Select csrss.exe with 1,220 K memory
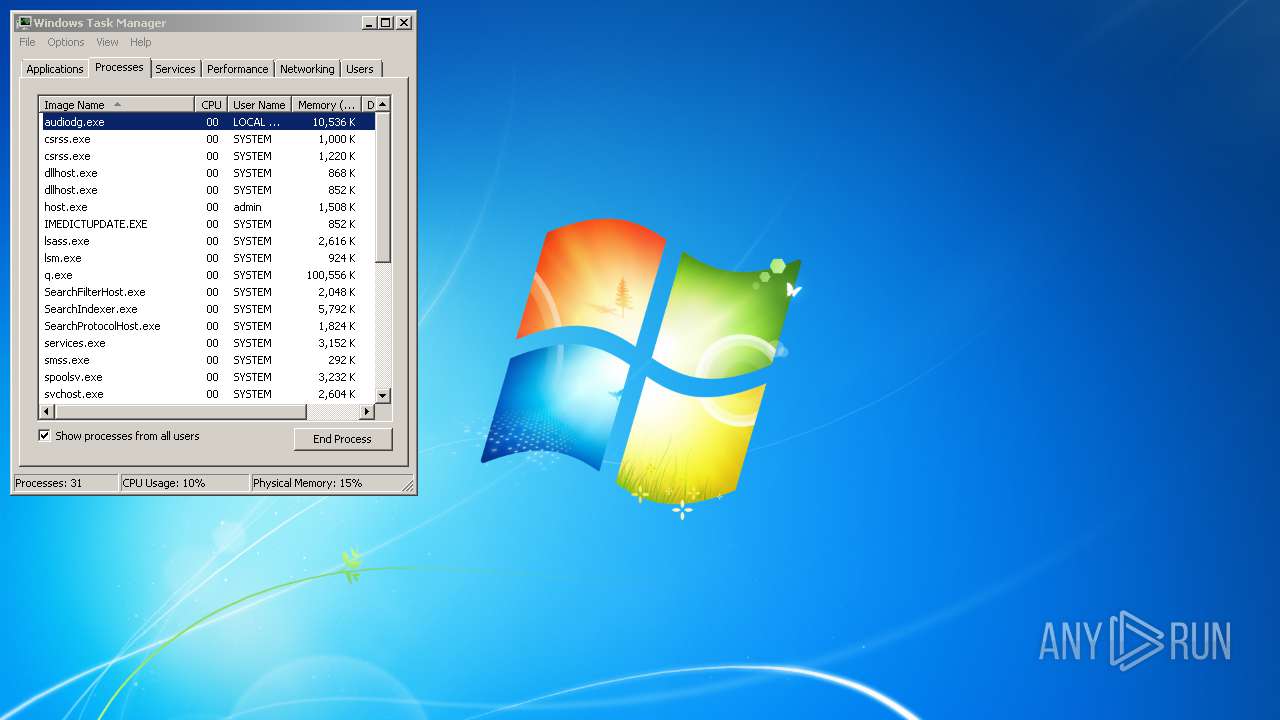The image size is (1280, 720). 207,156
